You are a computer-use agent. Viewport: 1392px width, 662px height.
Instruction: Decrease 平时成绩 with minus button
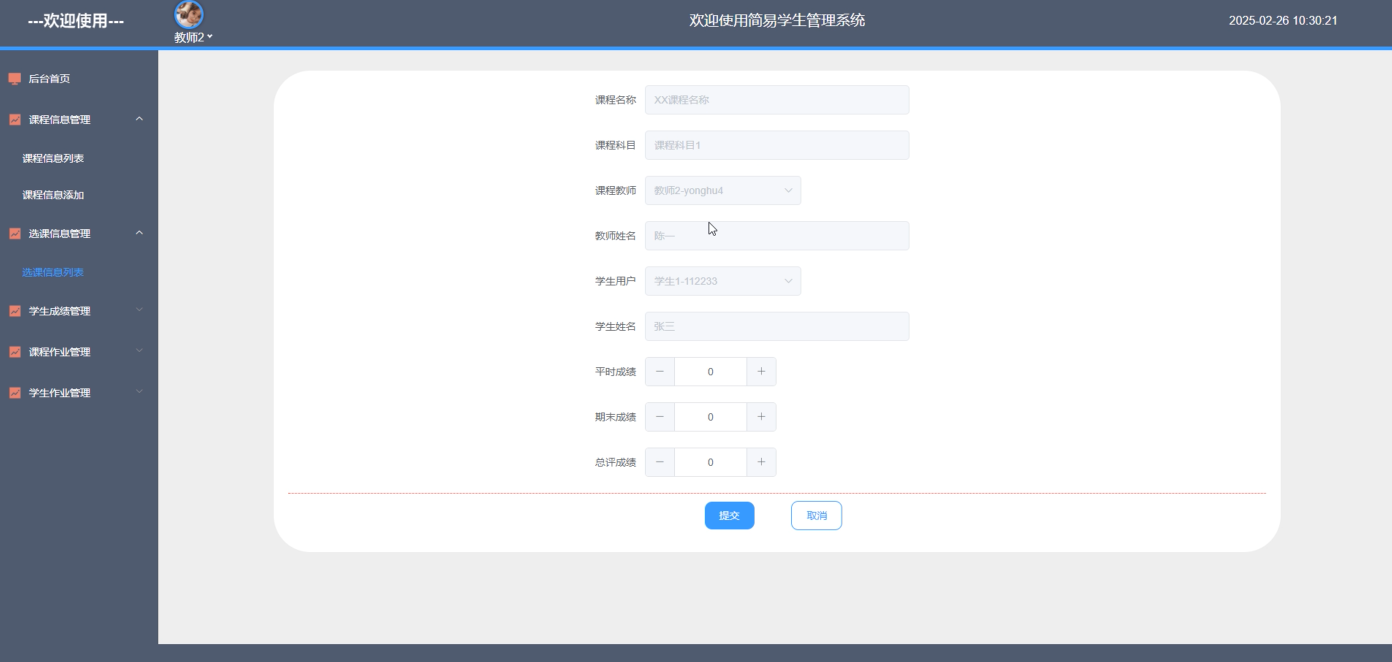tap(660, 372)
